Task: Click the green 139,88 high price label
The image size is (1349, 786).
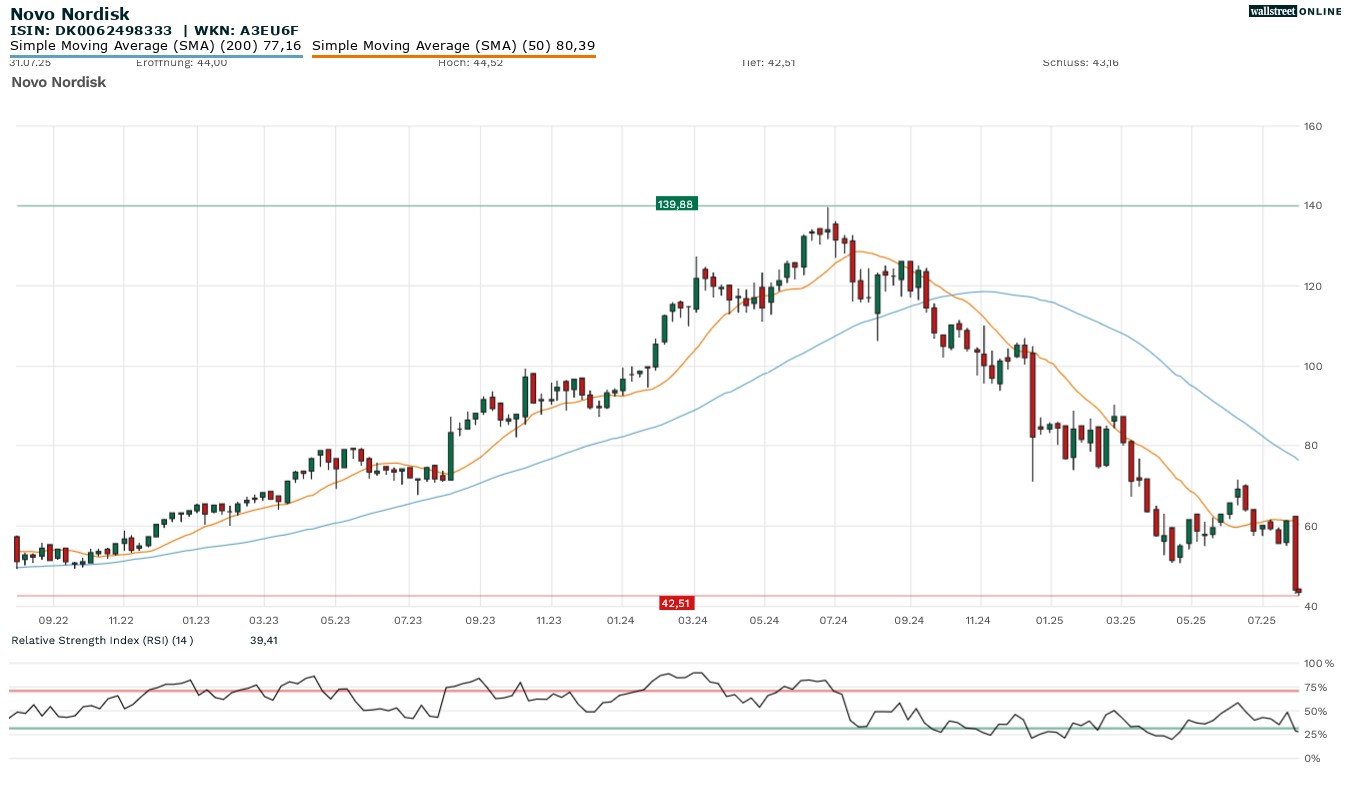Action: [675, 204]
